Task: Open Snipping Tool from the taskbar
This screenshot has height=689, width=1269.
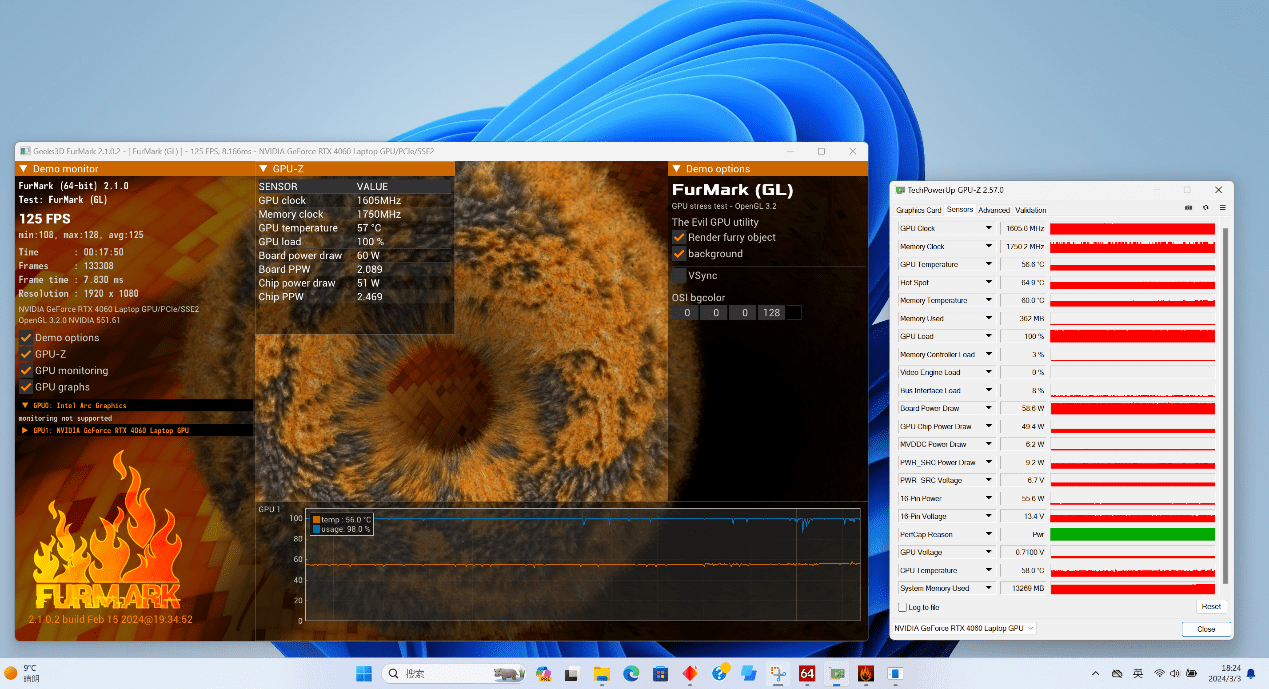Action: 777,674
